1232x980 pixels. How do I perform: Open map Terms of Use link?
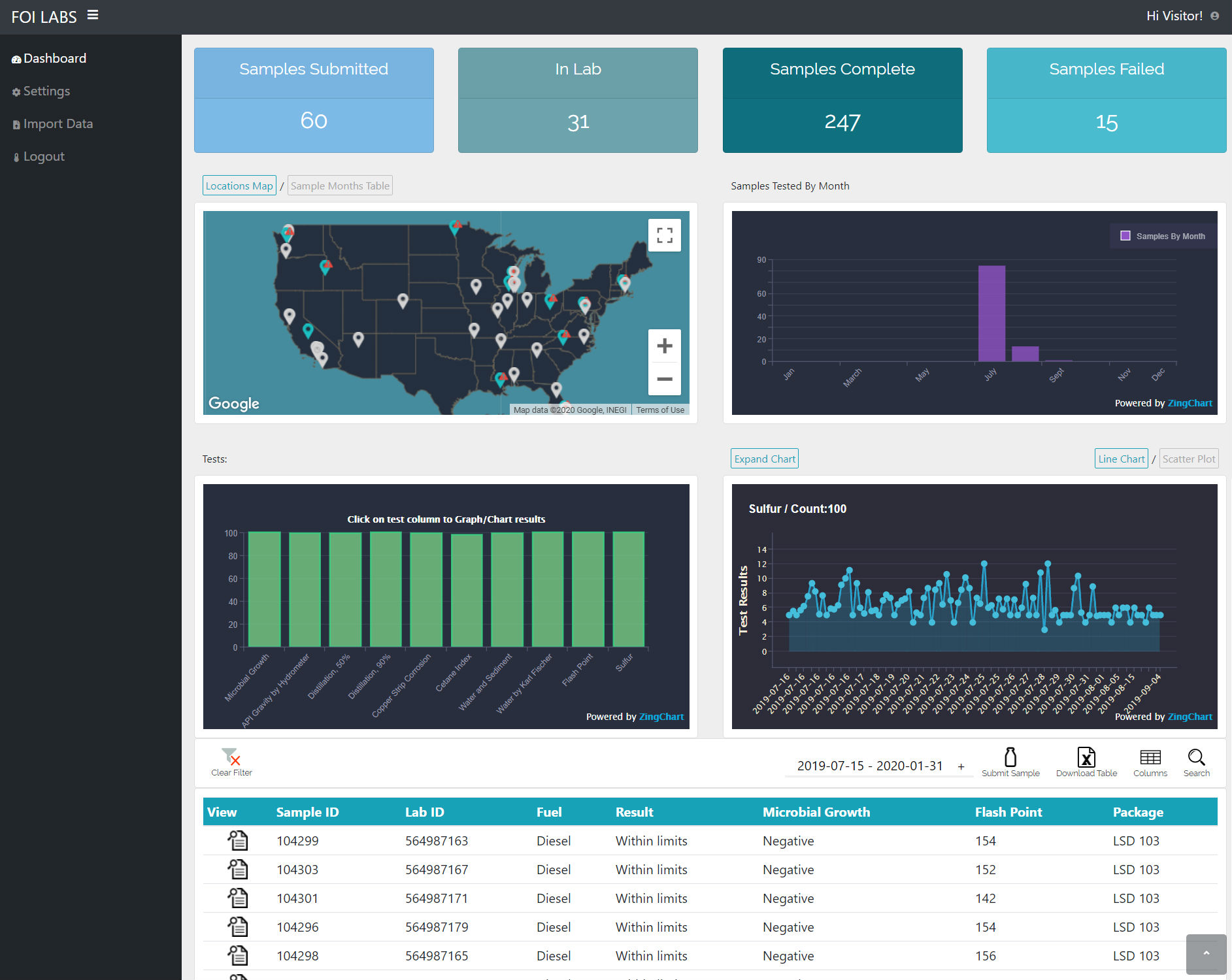coord(660,410)
